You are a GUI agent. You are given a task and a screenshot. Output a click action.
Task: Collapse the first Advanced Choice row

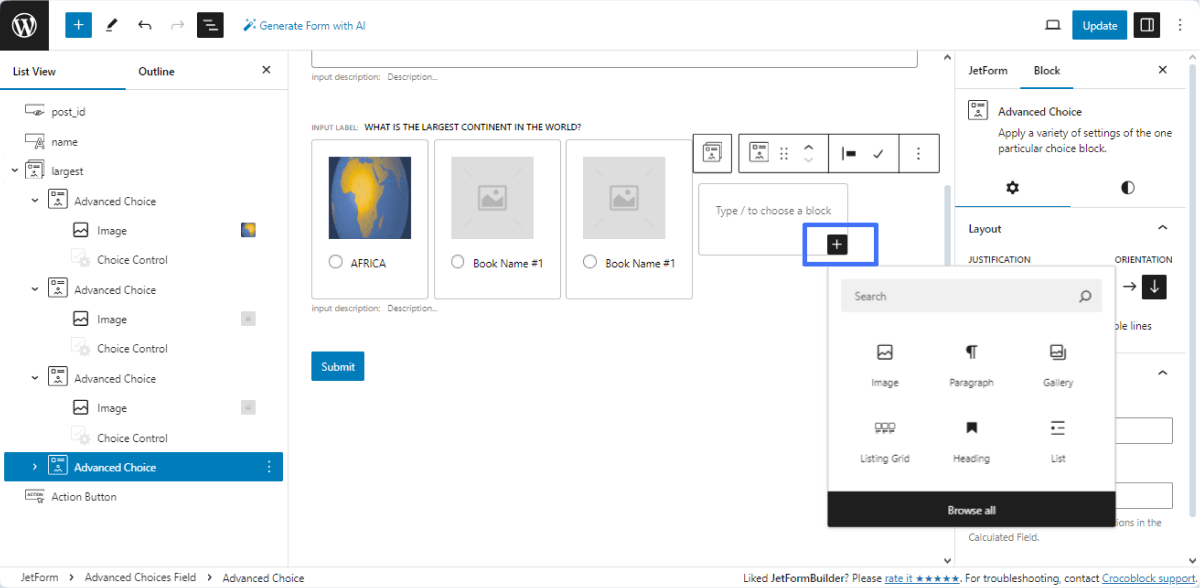(35, 201)
